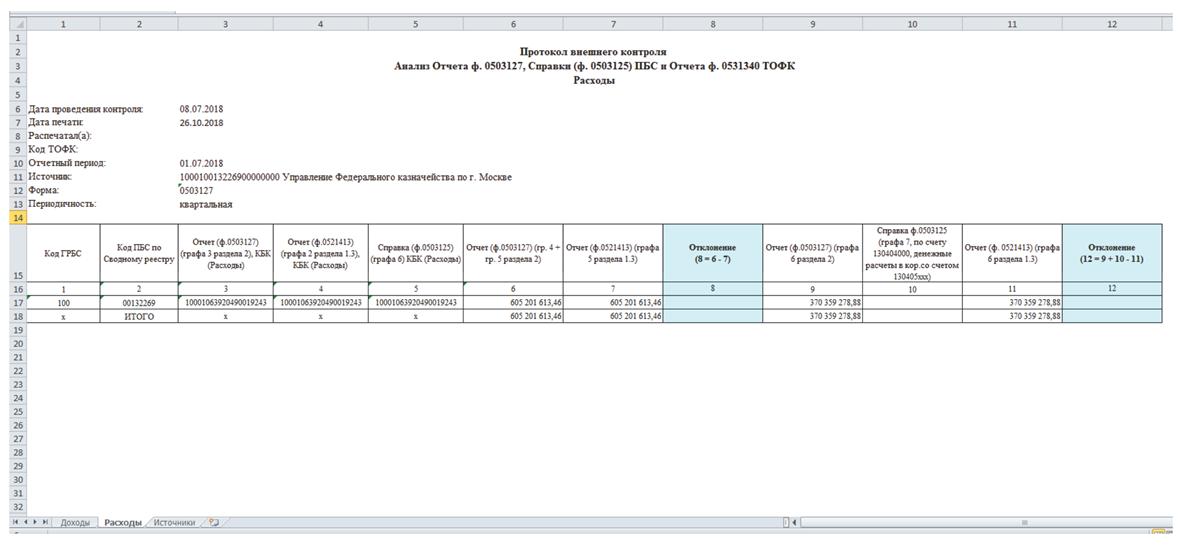Click the control date cell 08.07.2018
The width and height of the screenshot is (1195, 545).
[201, 108]
